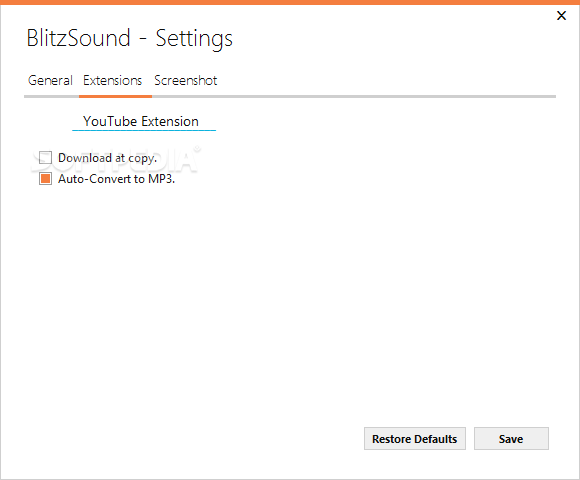Enable the Download at copy checkbox
Image resolution: width=580 pixels, height=480 pixels.
coord(45,158)
